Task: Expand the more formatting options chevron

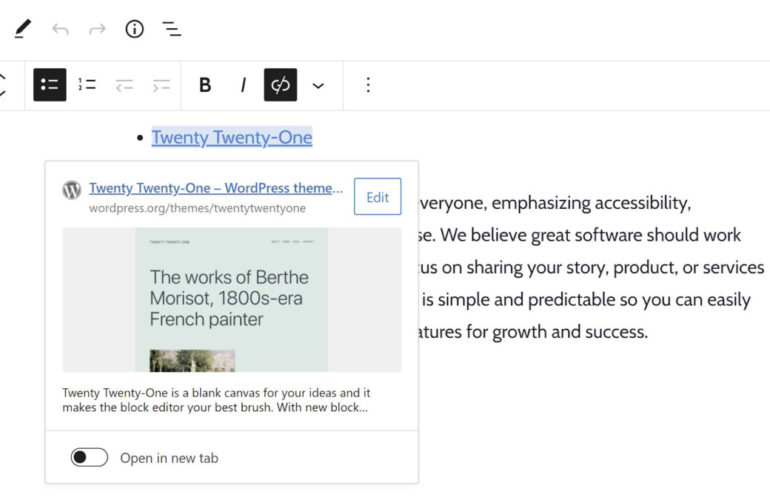Action: (x=318, y=85)
